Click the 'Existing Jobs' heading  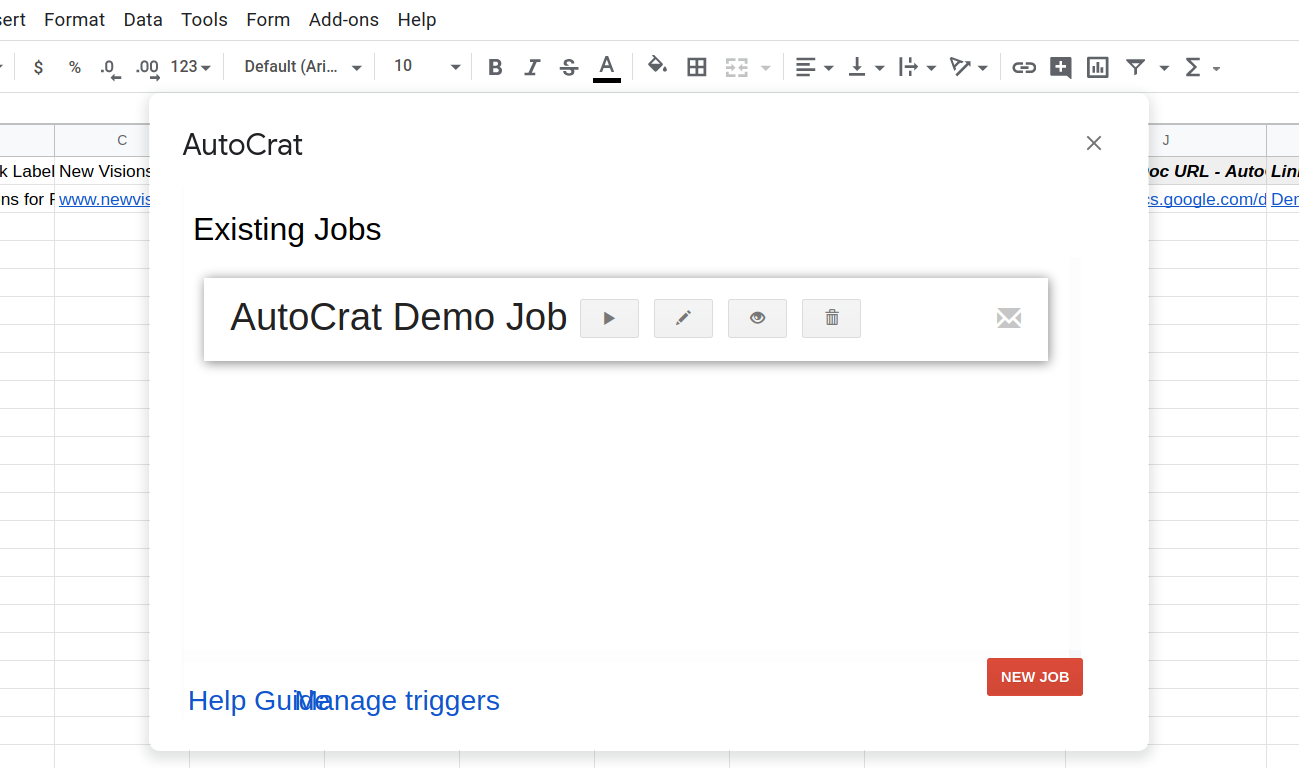pos(287,229)
